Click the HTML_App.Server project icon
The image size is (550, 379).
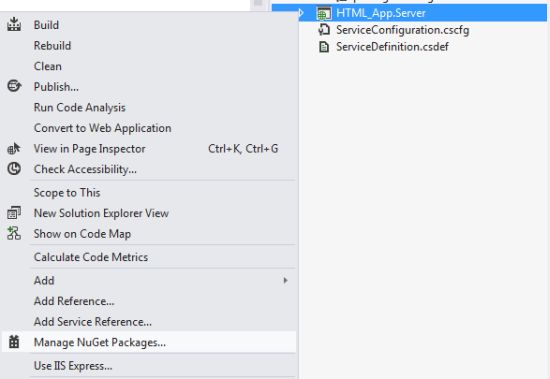tap(324, 13)
